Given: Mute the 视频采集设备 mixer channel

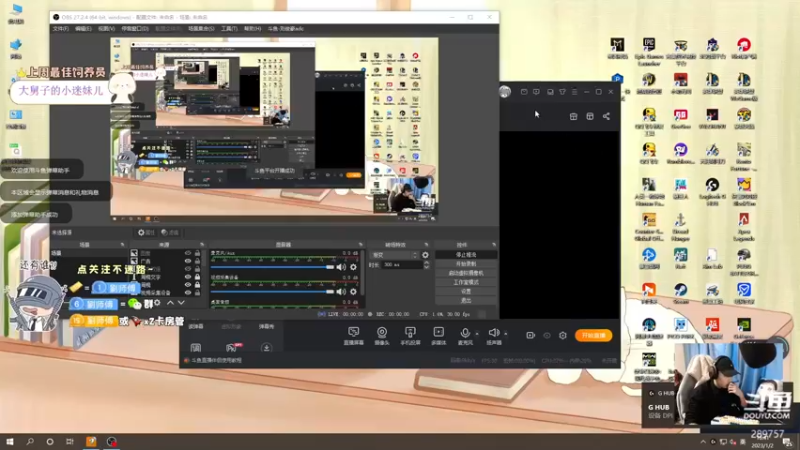Looking at the screenshot, I should (x=341, y=292).
